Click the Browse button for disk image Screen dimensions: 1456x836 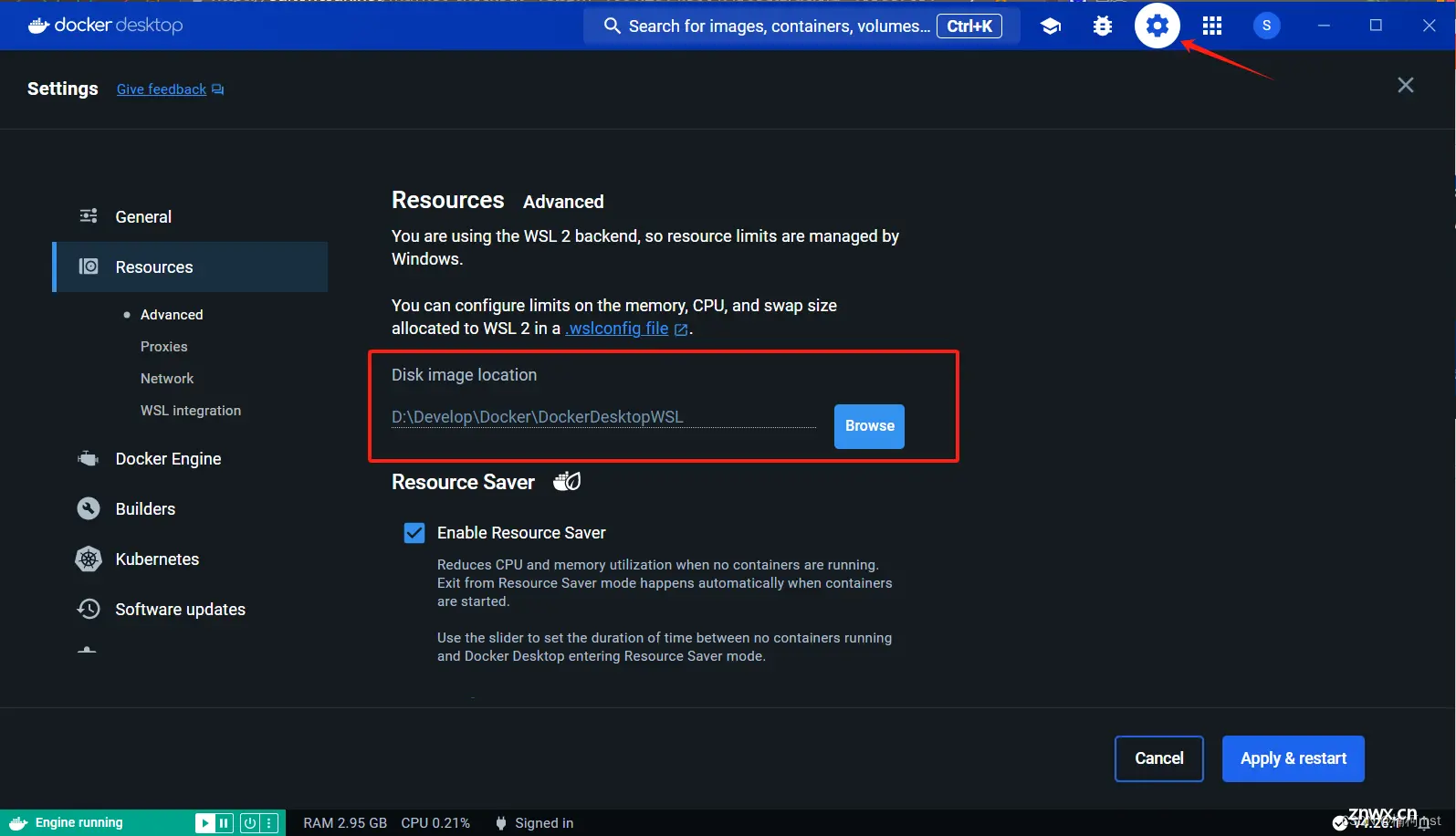869,426
